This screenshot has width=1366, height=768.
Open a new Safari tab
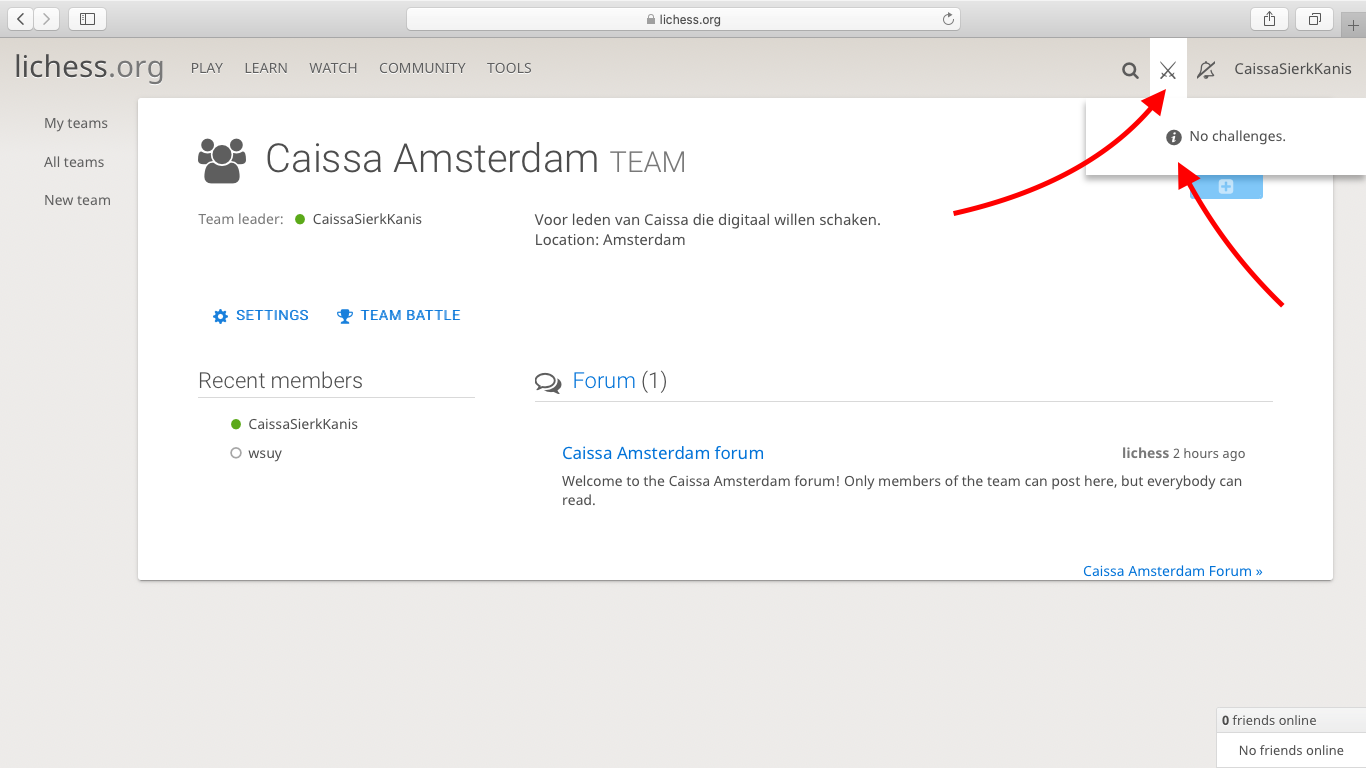(1353, 25)
